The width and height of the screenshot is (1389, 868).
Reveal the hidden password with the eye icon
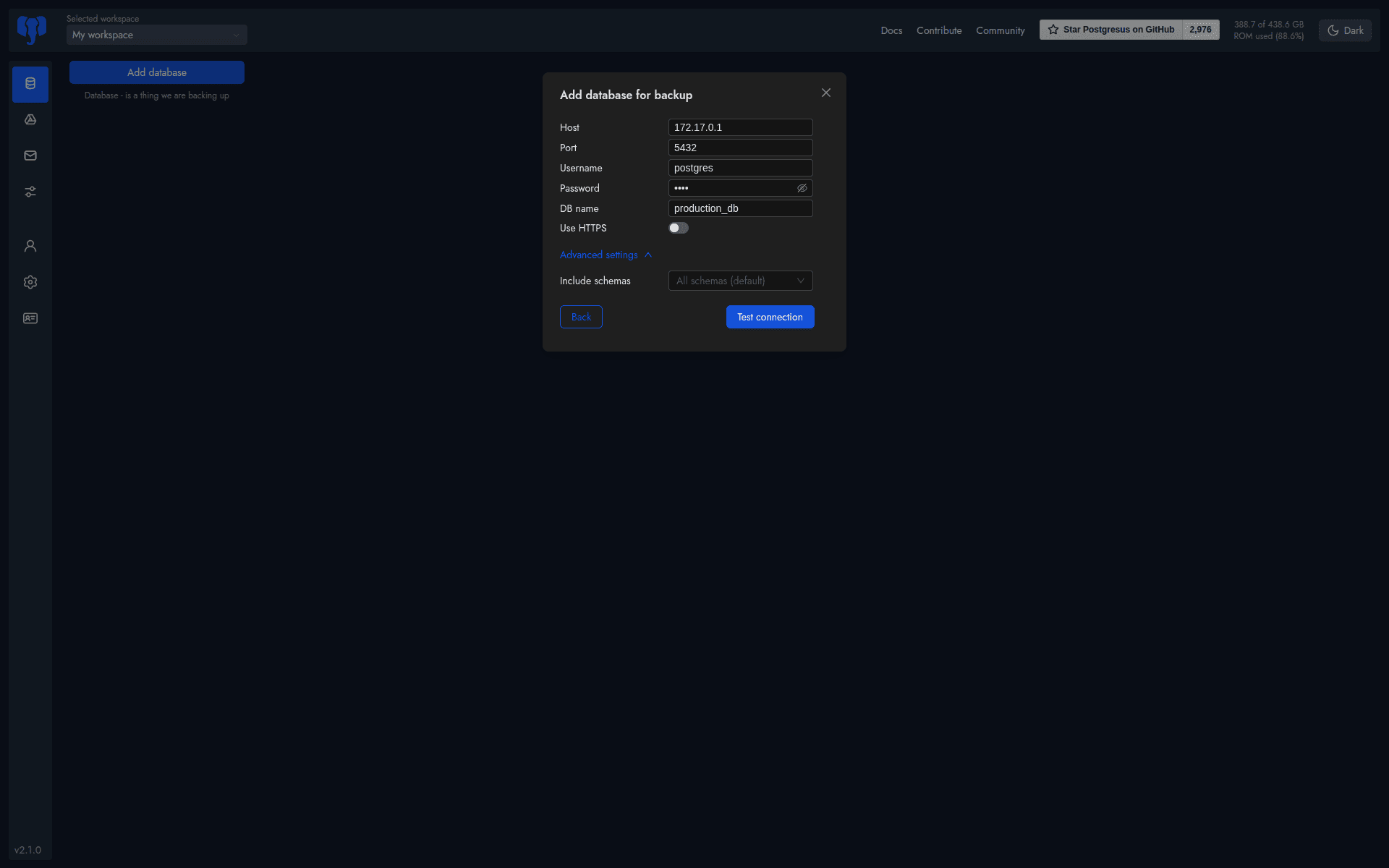pyautogui.click(x=802, y=188)
